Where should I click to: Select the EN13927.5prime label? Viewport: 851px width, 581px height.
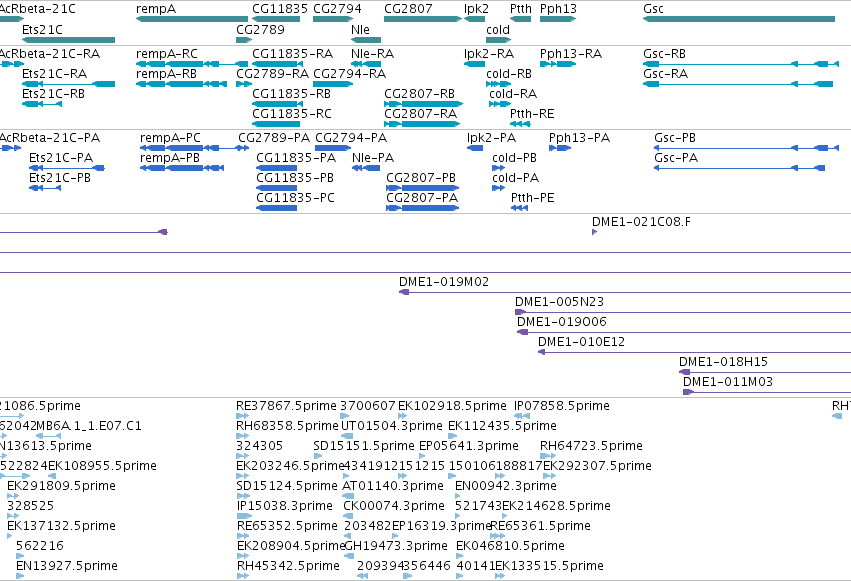(67, 566)
